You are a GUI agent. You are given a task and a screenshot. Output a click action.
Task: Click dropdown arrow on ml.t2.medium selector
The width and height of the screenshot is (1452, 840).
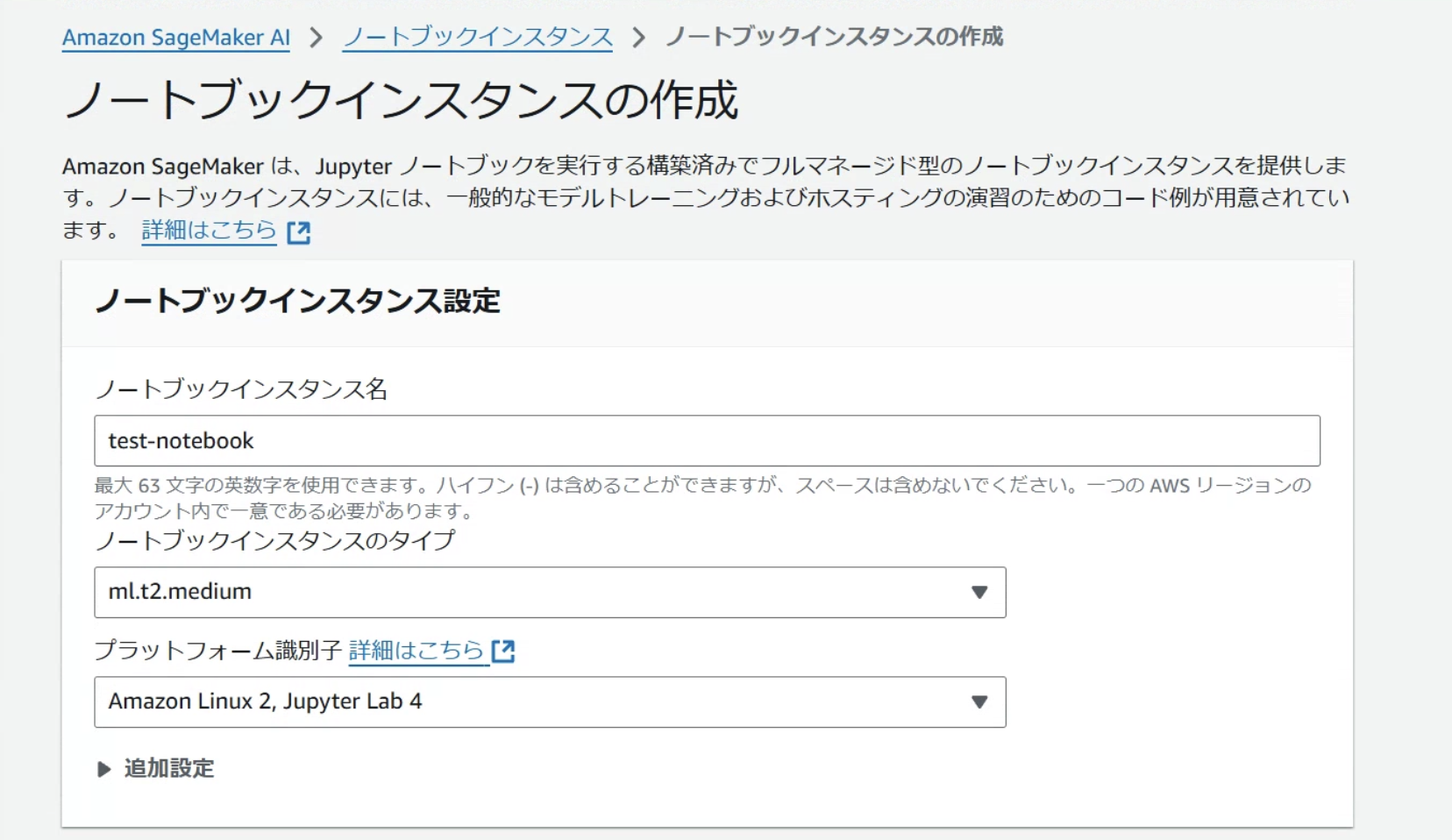click(979, 593)
